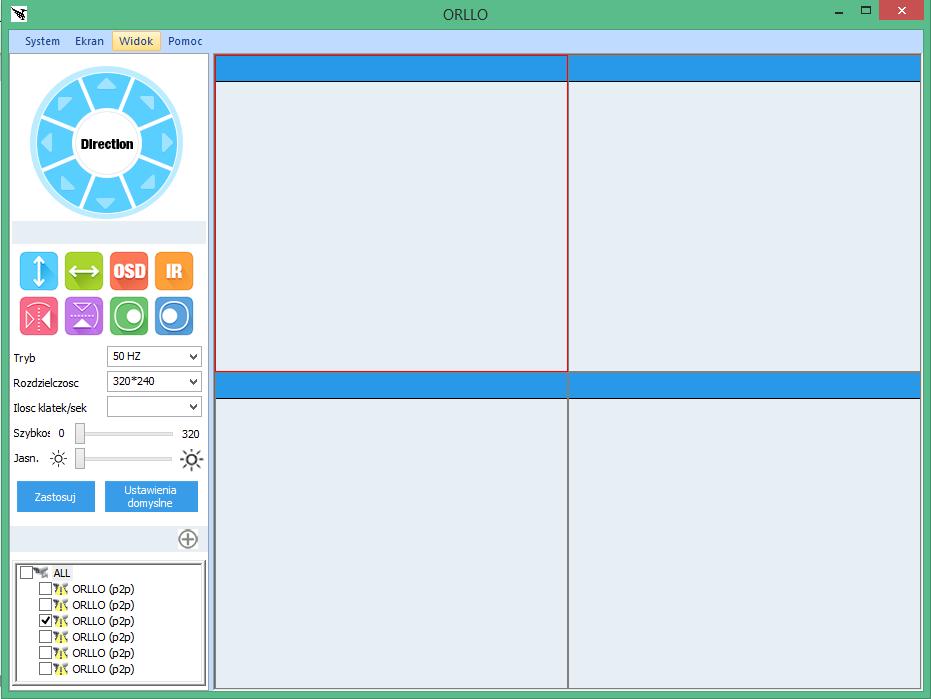Click the left arrow on Direction pad
The image size is (931, 699).
coord(47,143)
